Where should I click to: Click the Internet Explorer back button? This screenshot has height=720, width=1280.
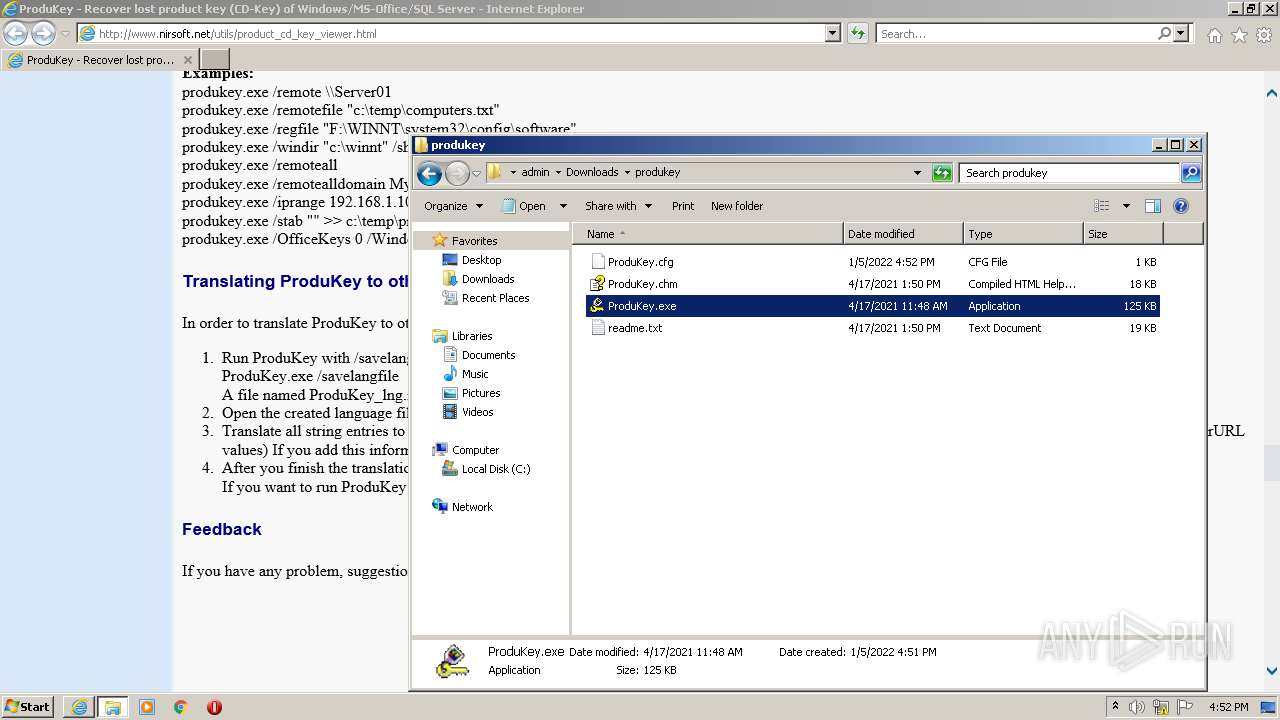click(16, 34)
